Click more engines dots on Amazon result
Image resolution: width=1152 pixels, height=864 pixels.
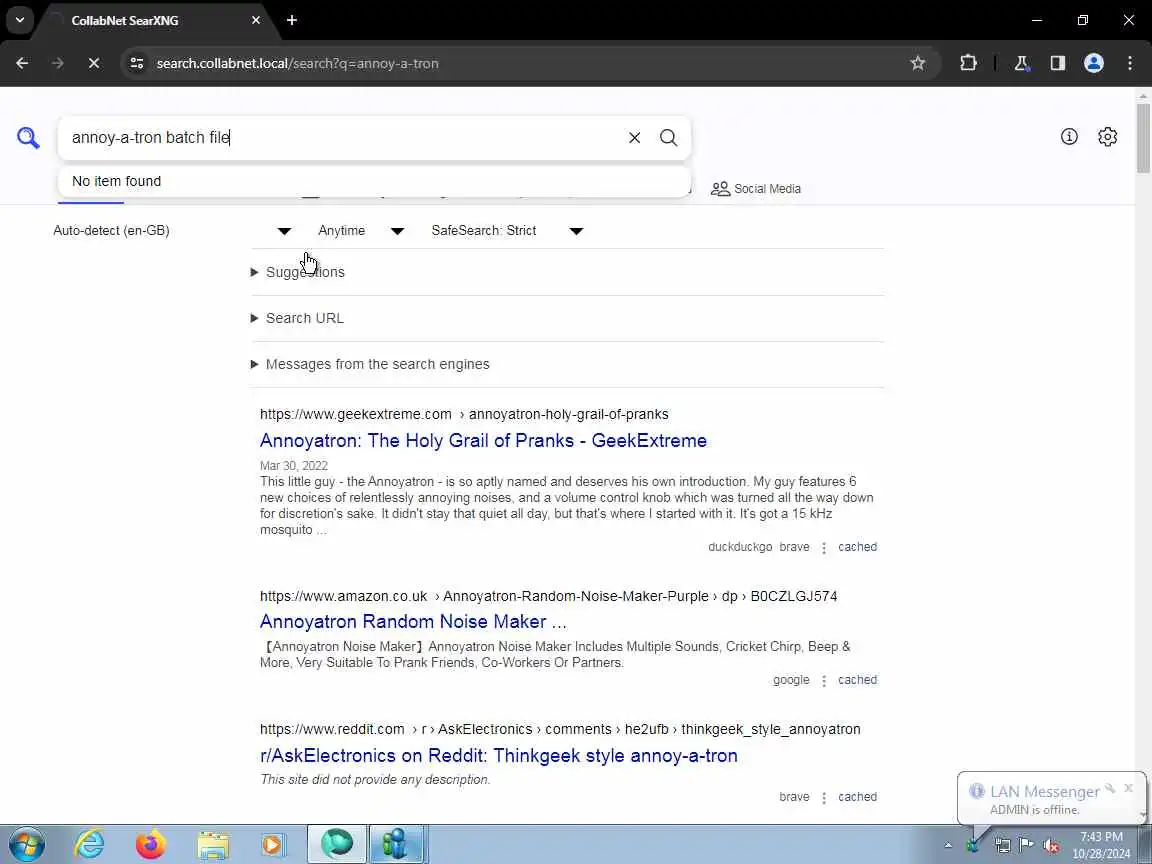tap(824, 680)
